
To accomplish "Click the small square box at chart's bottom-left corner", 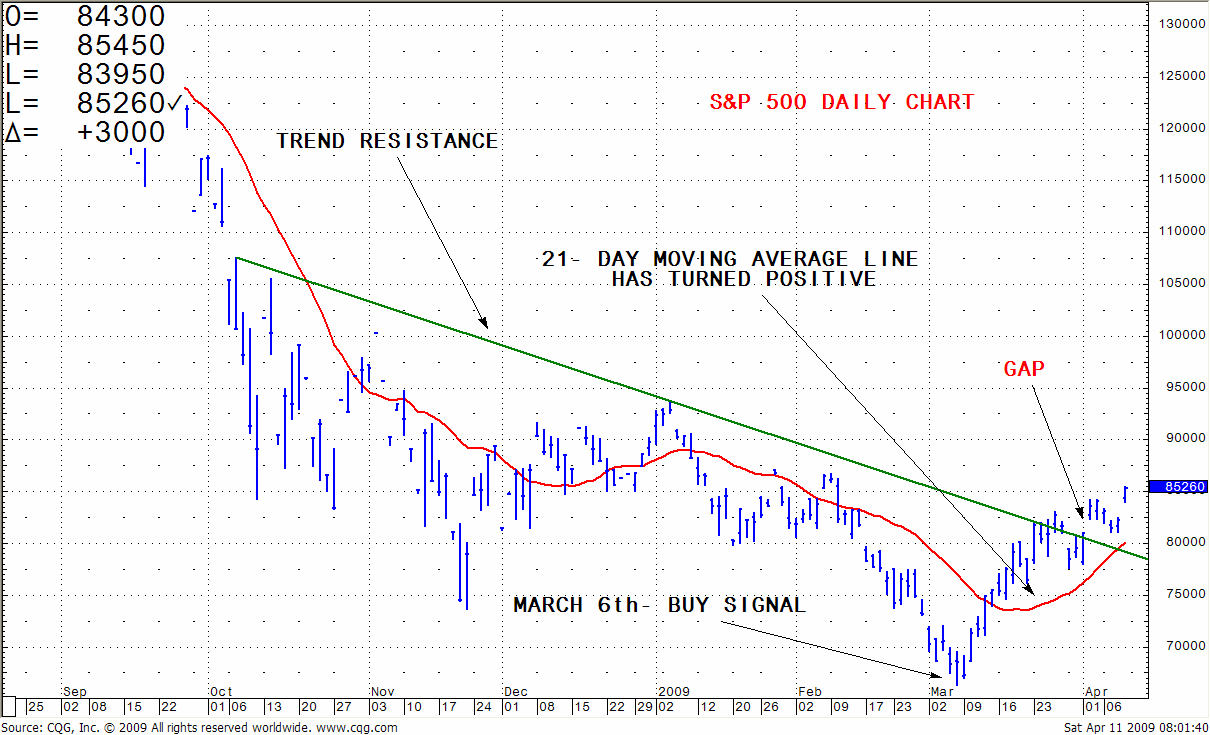I will (x=10, y=706).
